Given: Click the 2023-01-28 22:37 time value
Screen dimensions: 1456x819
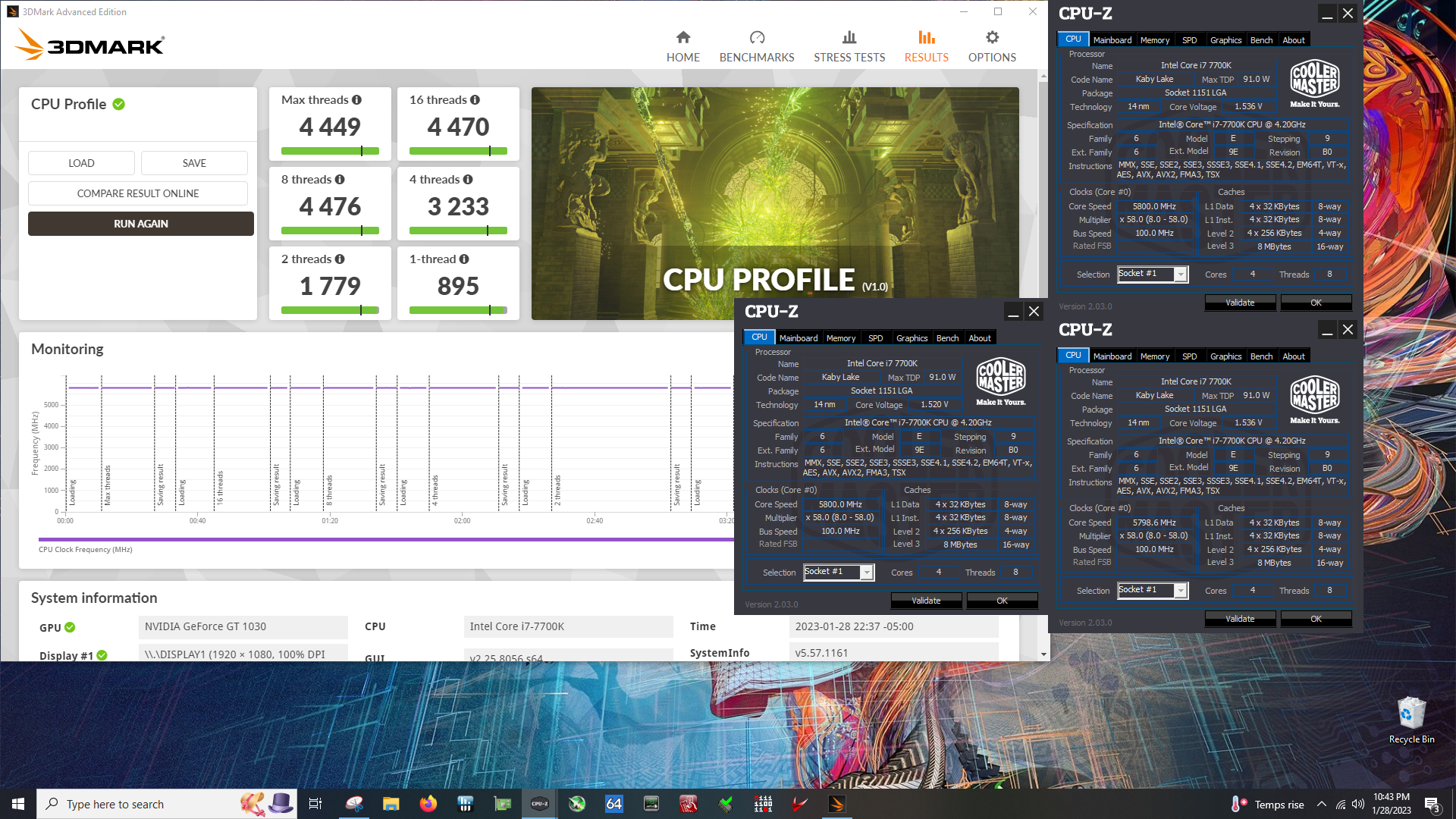Looking at the screenshot, I should coord(893,626).
